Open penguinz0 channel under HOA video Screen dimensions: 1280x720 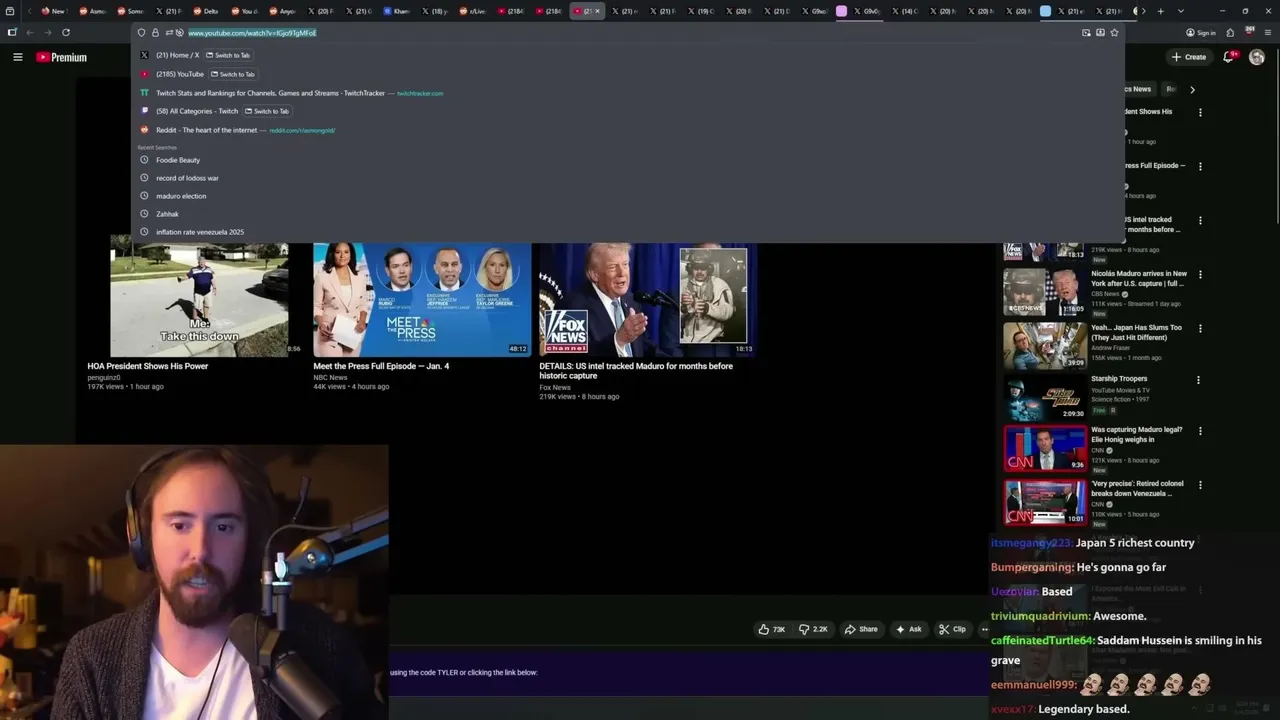tap(104, 377)
